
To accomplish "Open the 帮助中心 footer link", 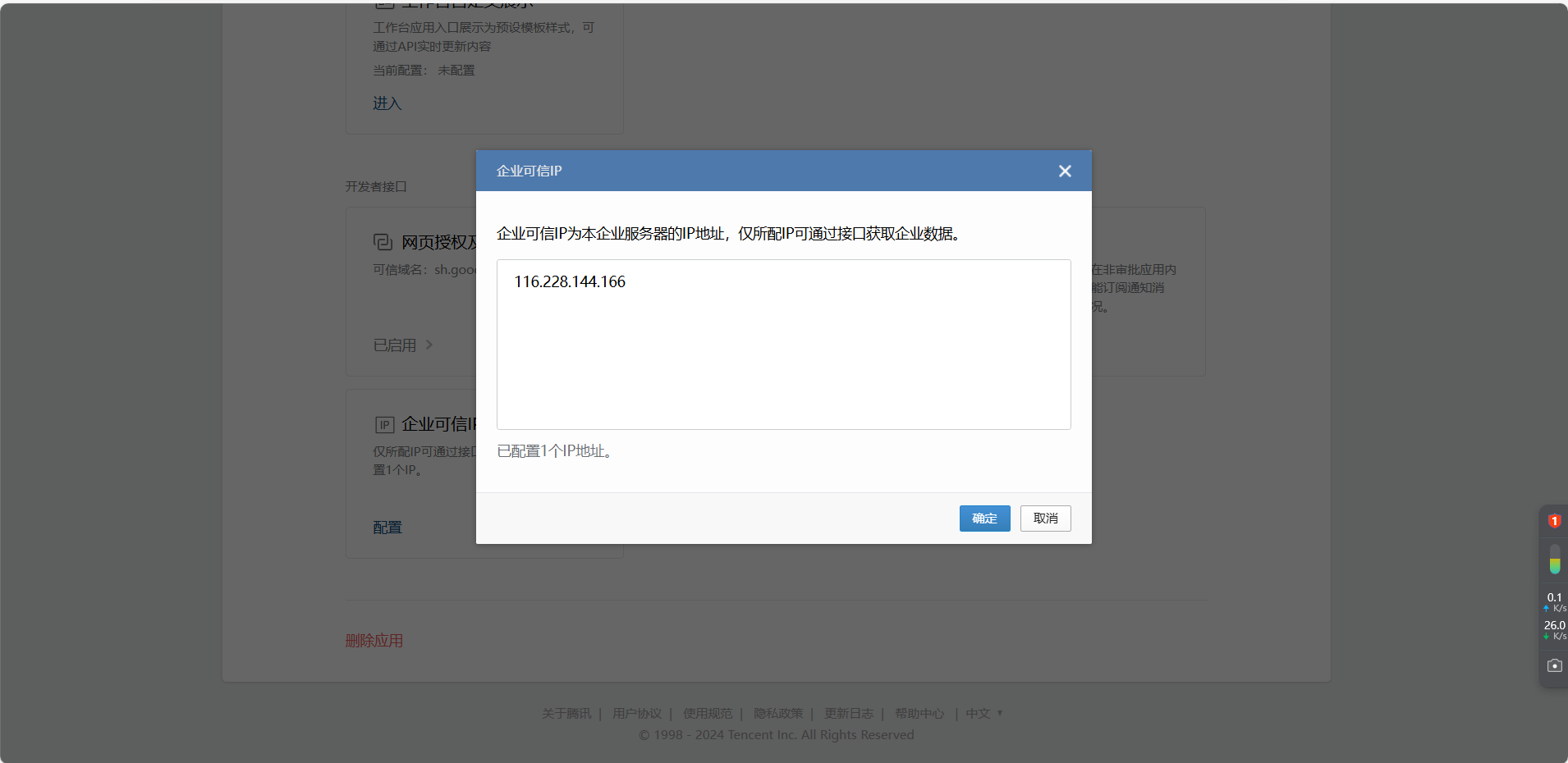I will click(919, 714).
